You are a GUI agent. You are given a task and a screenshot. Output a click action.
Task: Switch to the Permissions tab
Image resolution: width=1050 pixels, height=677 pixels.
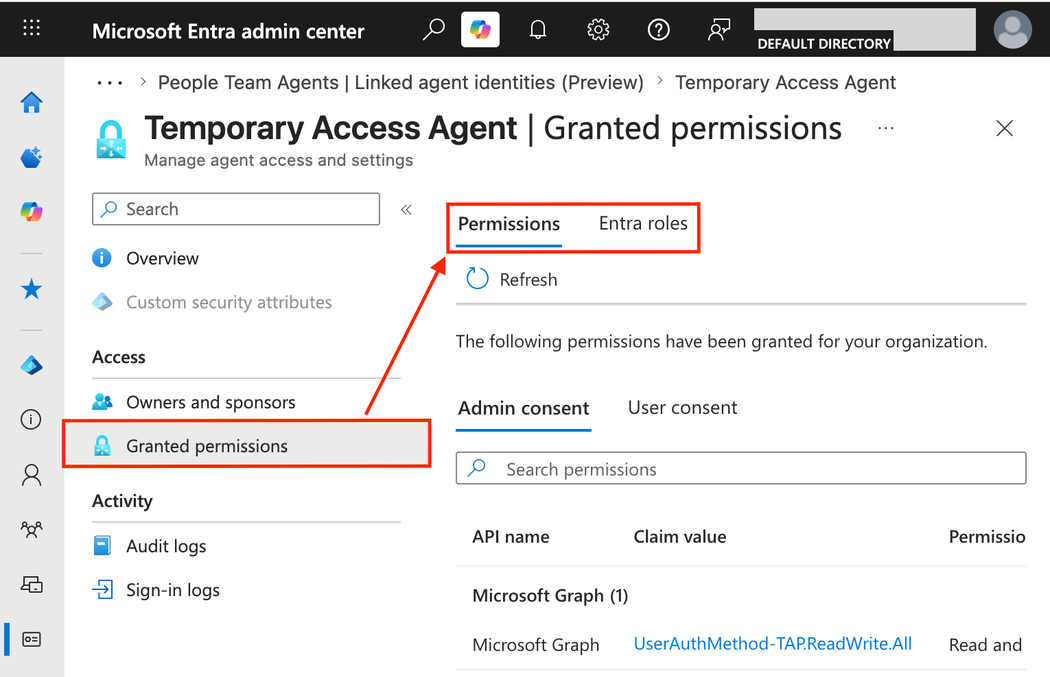point(508,224)
